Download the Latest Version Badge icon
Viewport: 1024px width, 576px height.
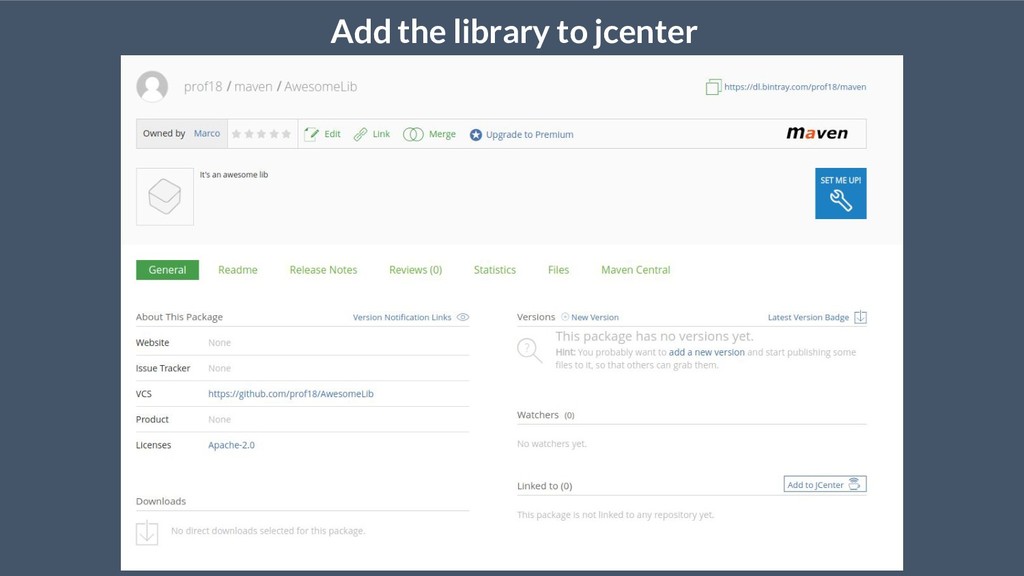[x=860, y=317]
